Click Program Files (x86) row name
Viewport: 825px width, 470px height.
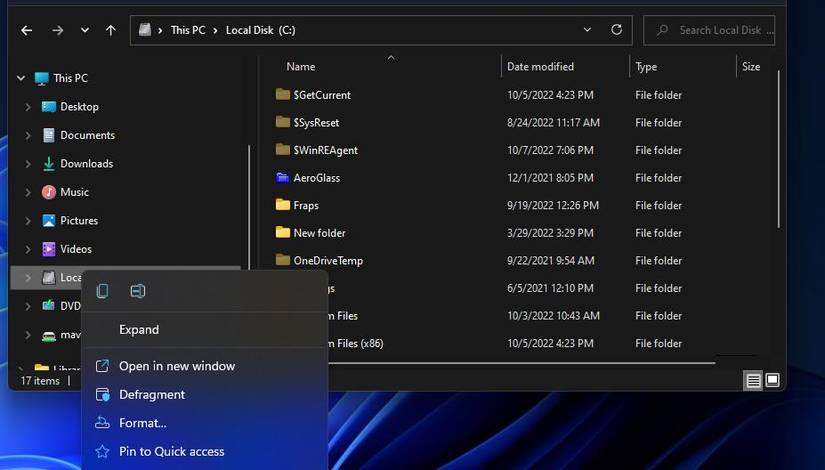click(355, 343)
